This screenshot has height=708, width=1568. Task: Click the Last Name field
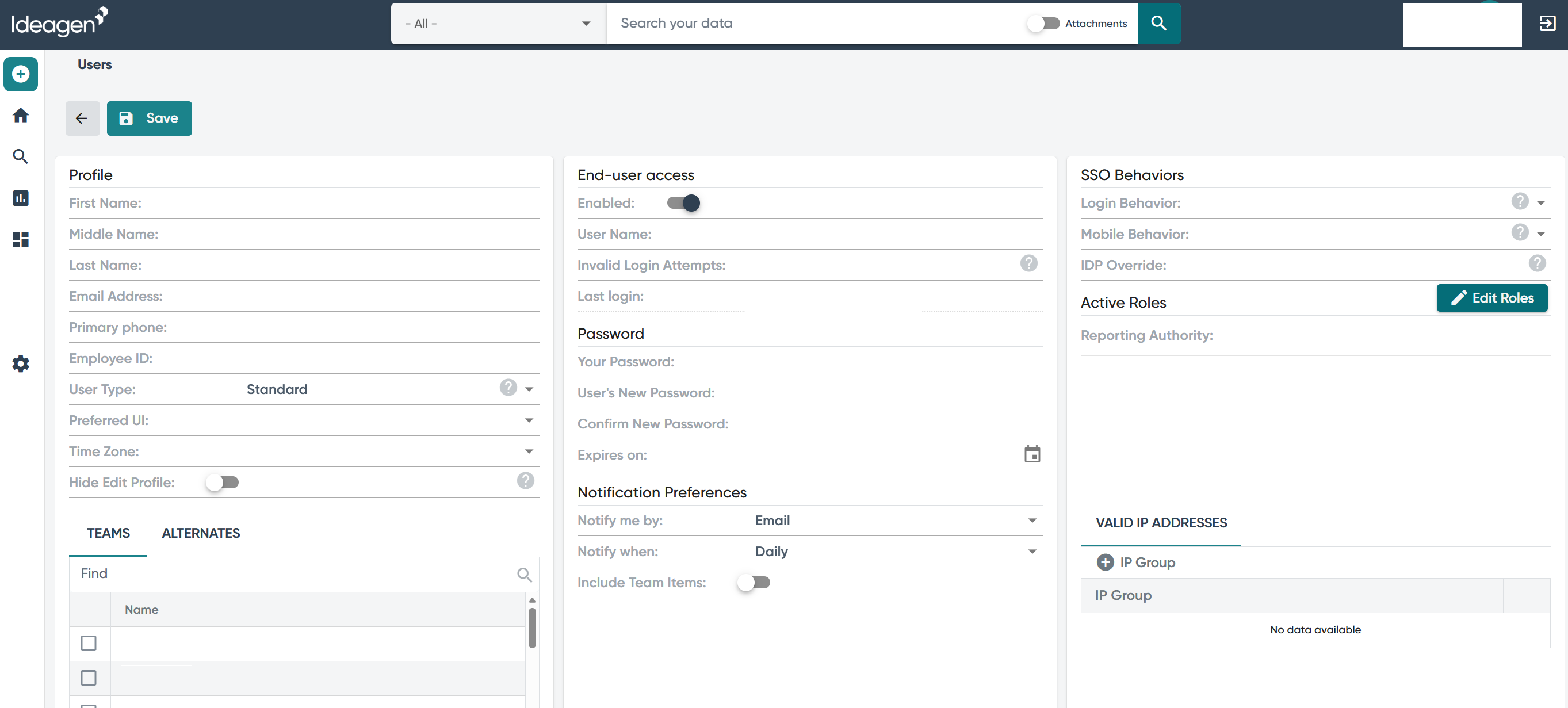304,265
